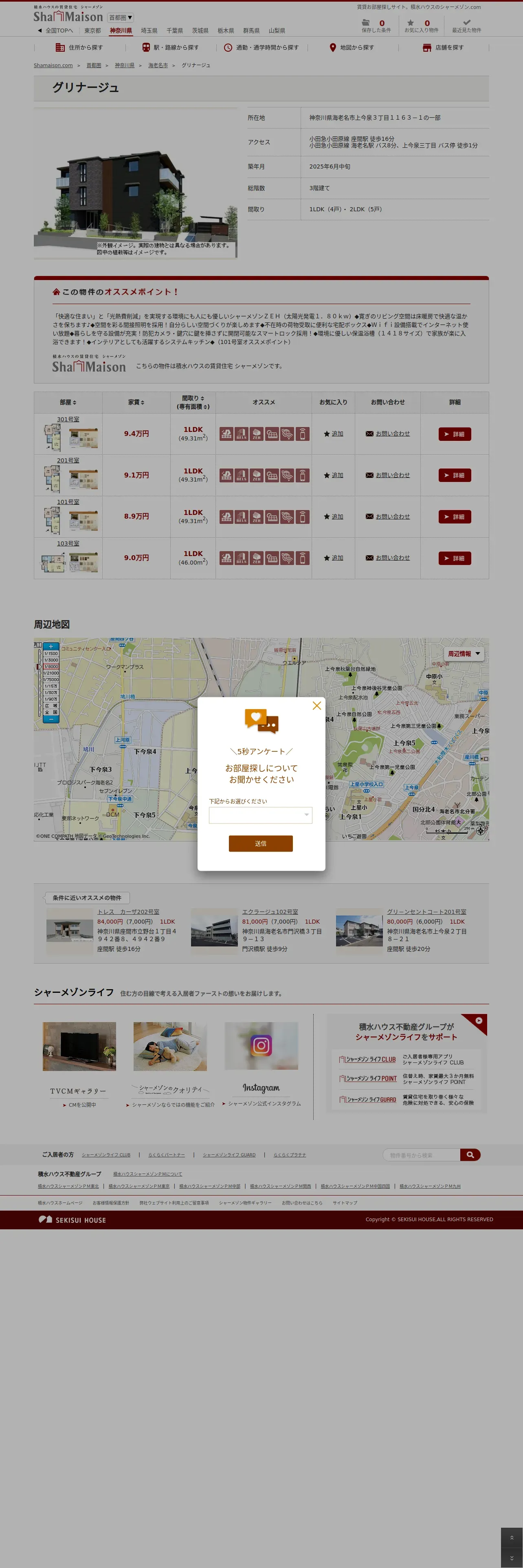Viewport: 523px width, 1568px height.
Task: Click the ZEH icon in 201号室 row
Action: click(x=257, y=475)
